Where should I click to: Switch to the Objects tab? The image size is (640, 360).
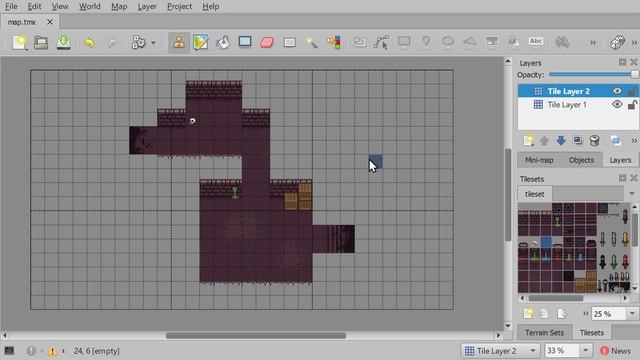coord(581,160)
